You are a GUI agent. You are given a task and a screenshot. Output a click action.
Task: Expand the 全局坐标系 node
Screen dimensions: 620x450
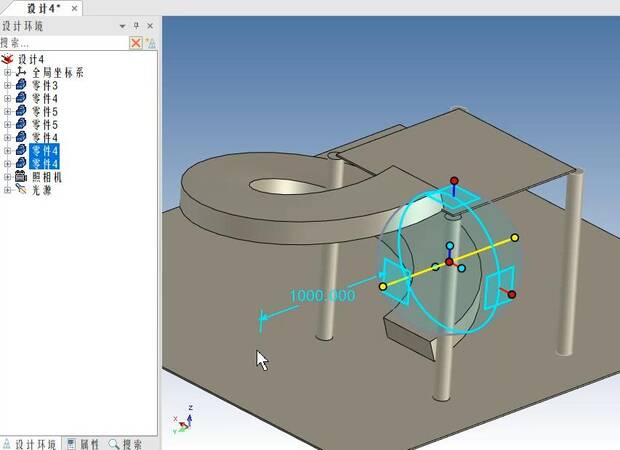click(7, 72)
